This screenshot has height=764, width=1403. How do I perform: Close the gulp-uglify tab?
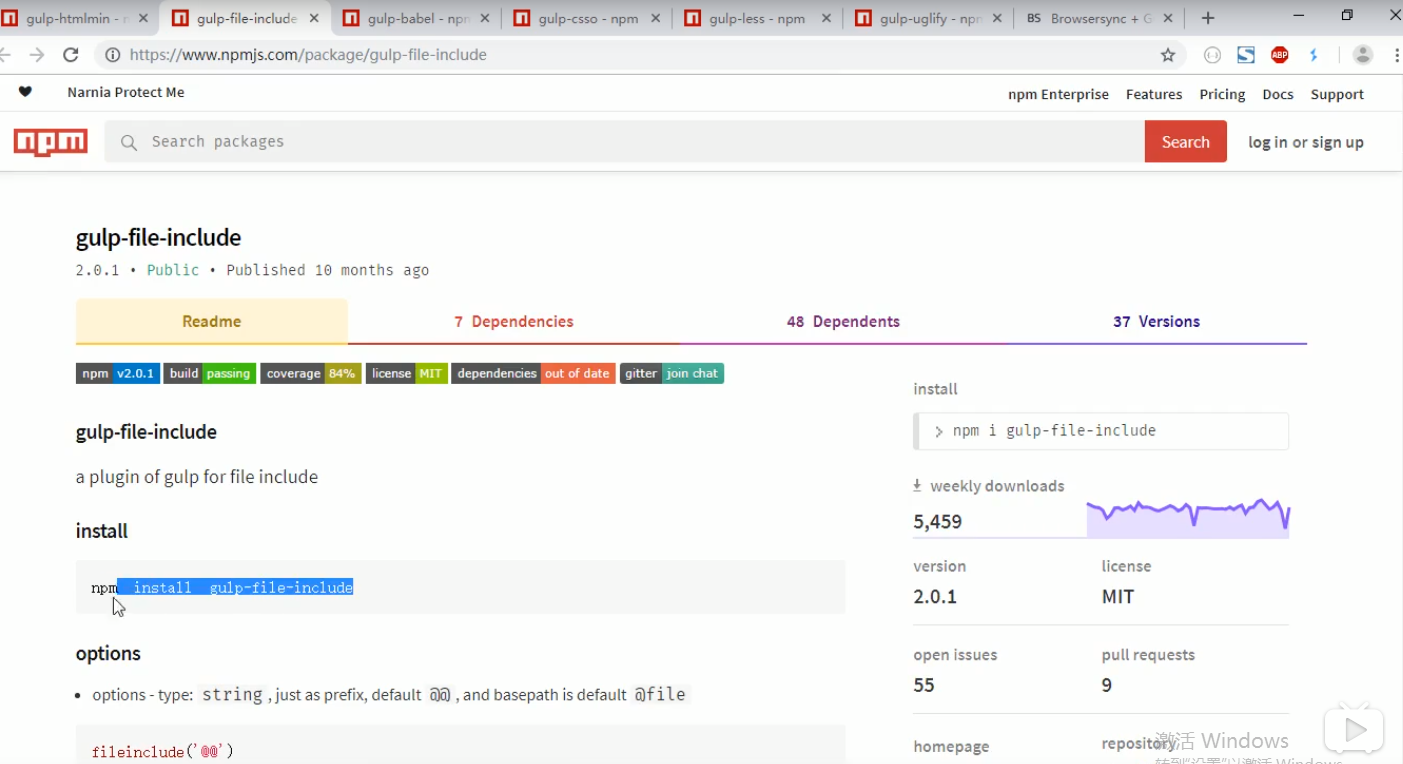click(997, 18)
